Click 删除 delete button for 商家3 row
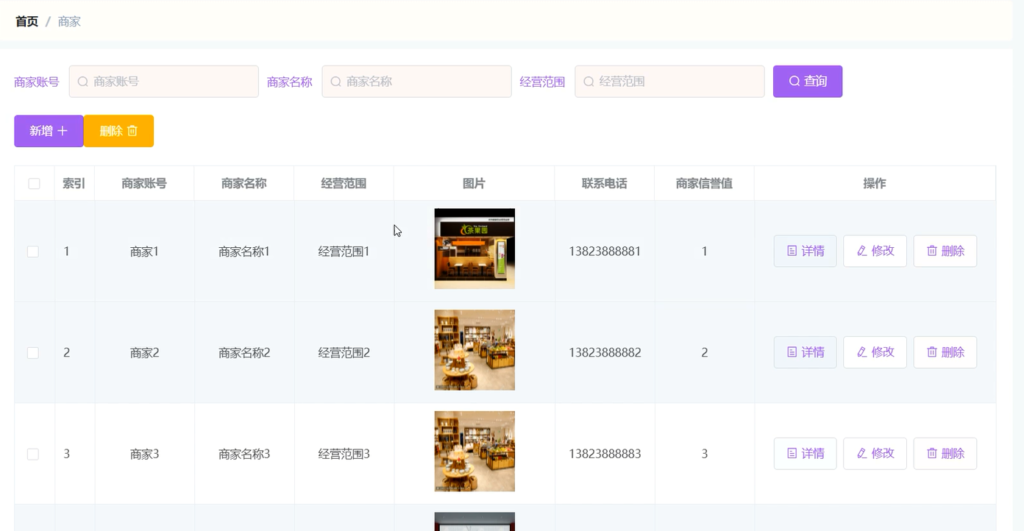 (x=945, y=453)
